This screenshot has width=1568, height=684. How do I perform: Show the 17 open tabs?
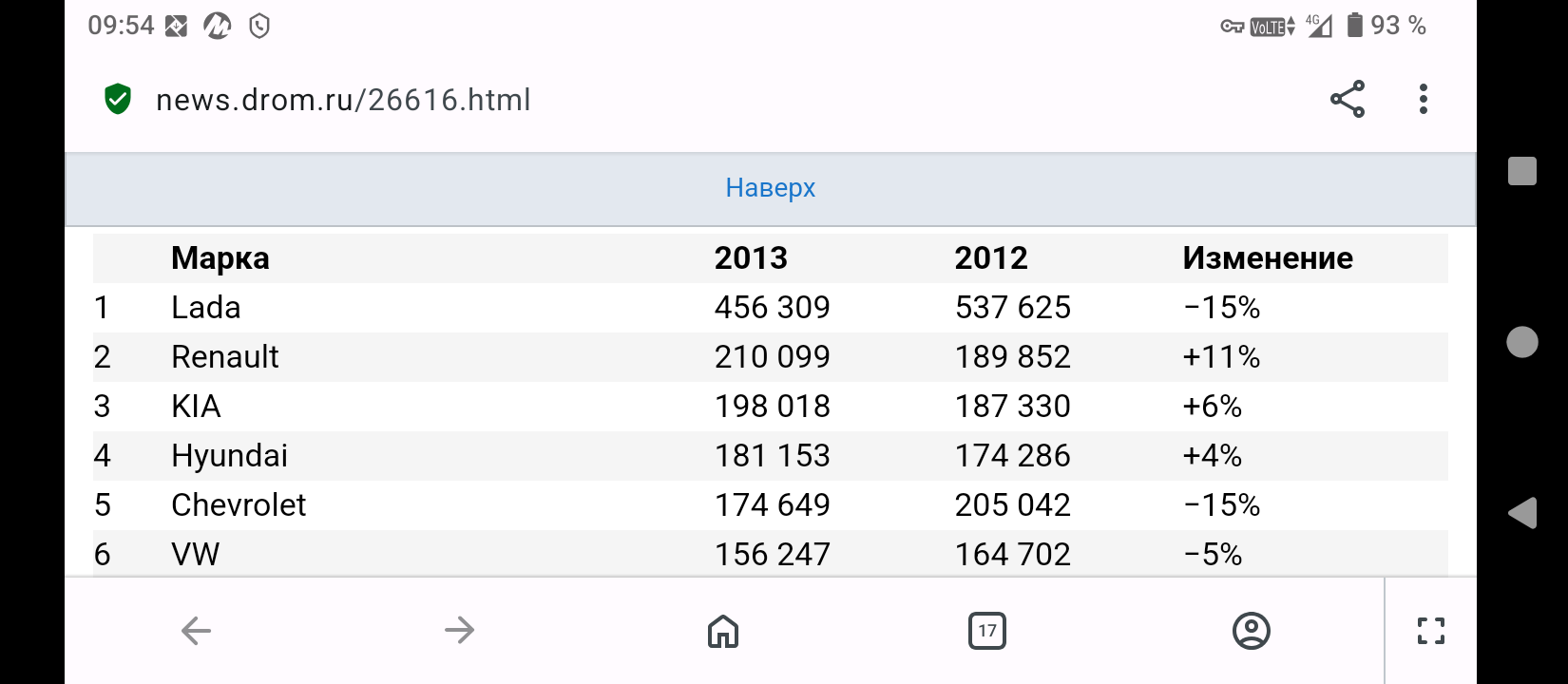point(987,631)
